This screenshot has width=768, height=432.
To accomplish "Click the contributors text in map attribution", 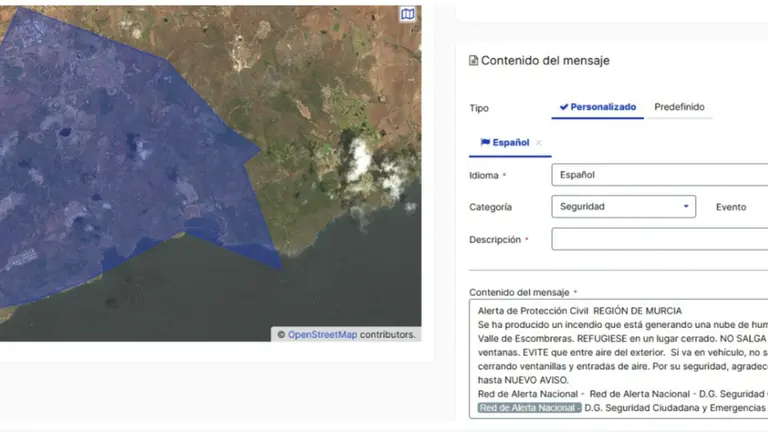I will click(x=388, y=335).
